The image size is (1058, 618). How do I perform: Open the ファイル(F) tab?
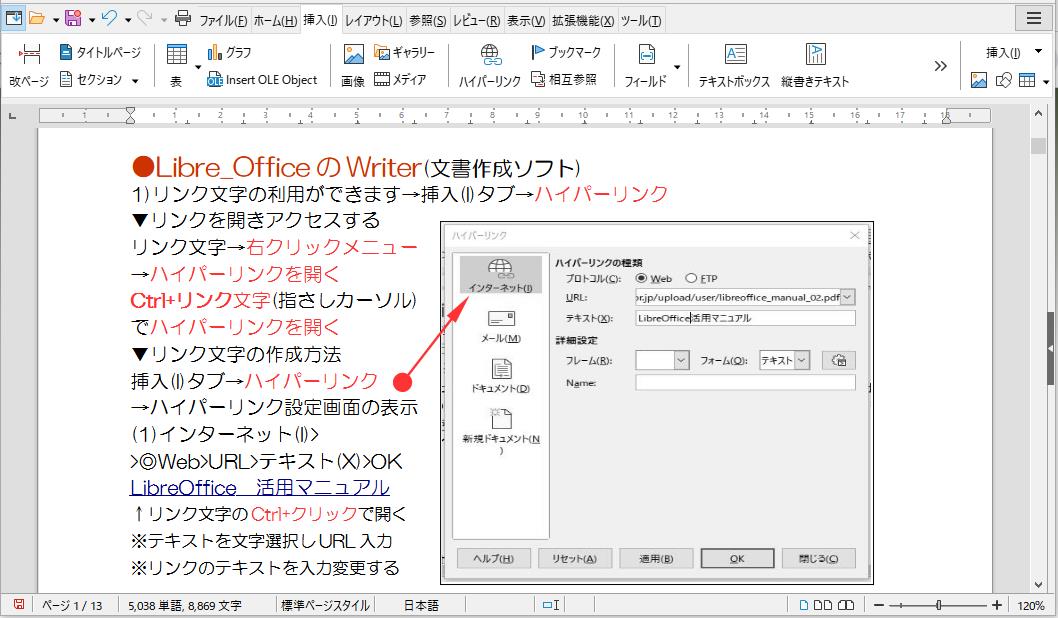223,20
